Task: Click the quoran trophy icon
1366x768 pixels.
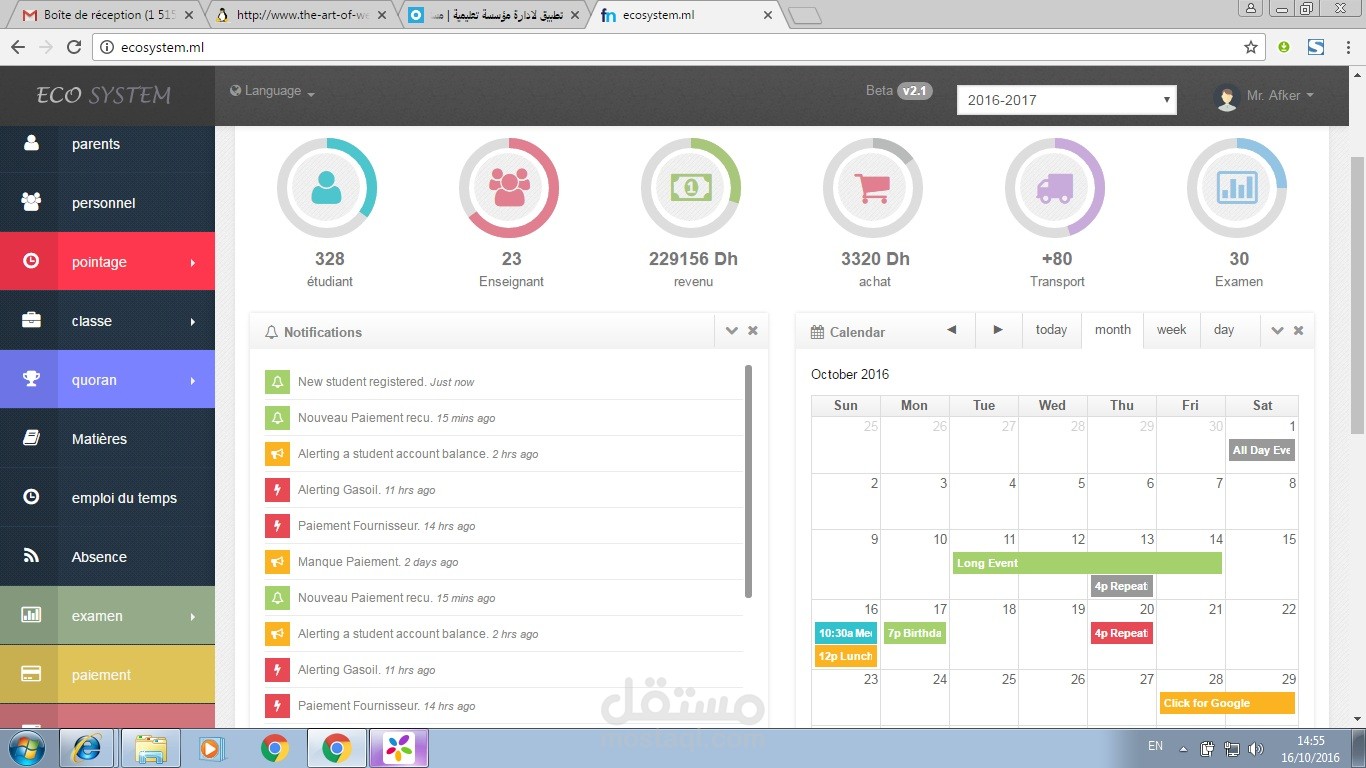Action: point(31,379)
